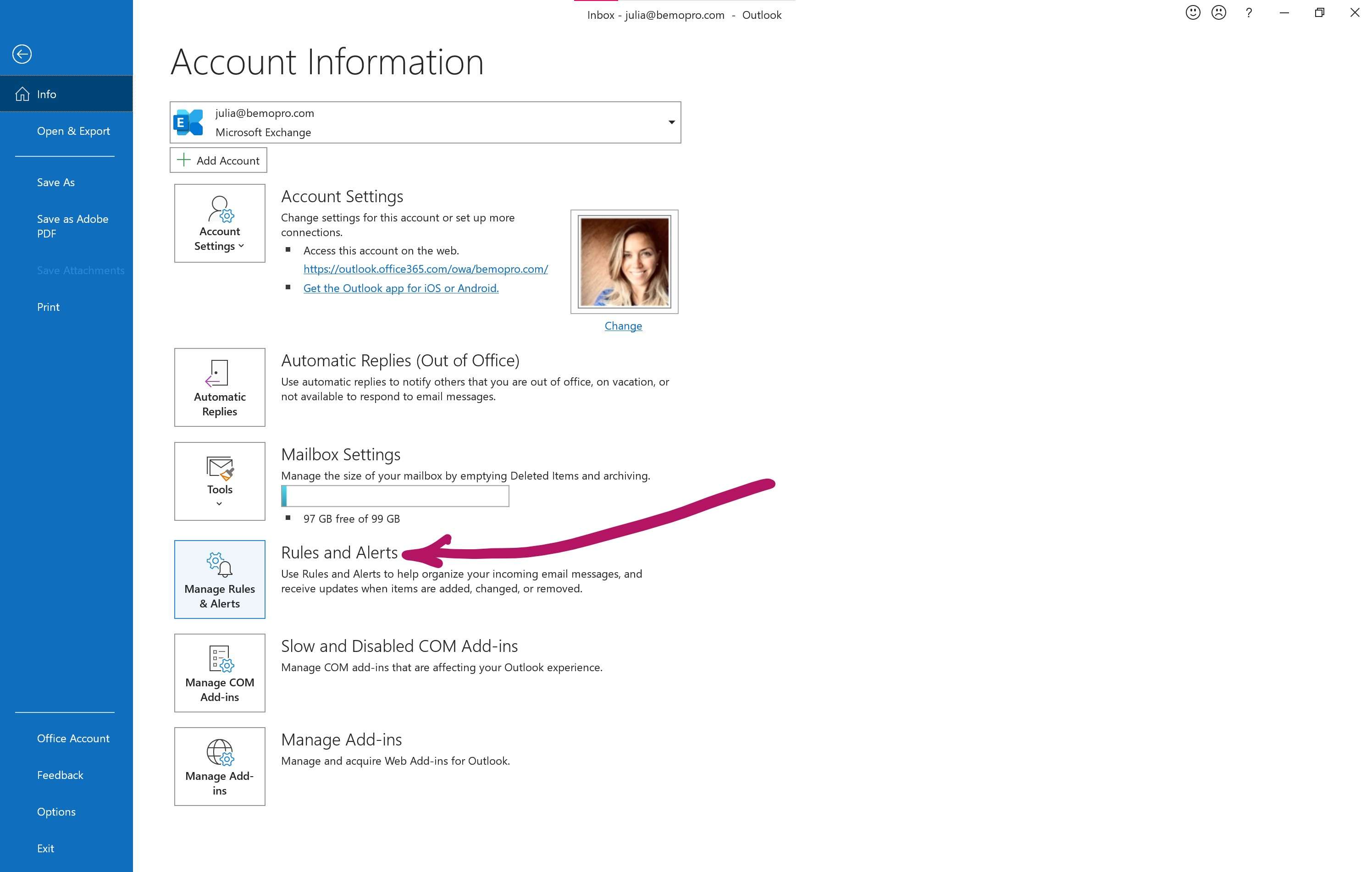Open Outlook Options

56,811
